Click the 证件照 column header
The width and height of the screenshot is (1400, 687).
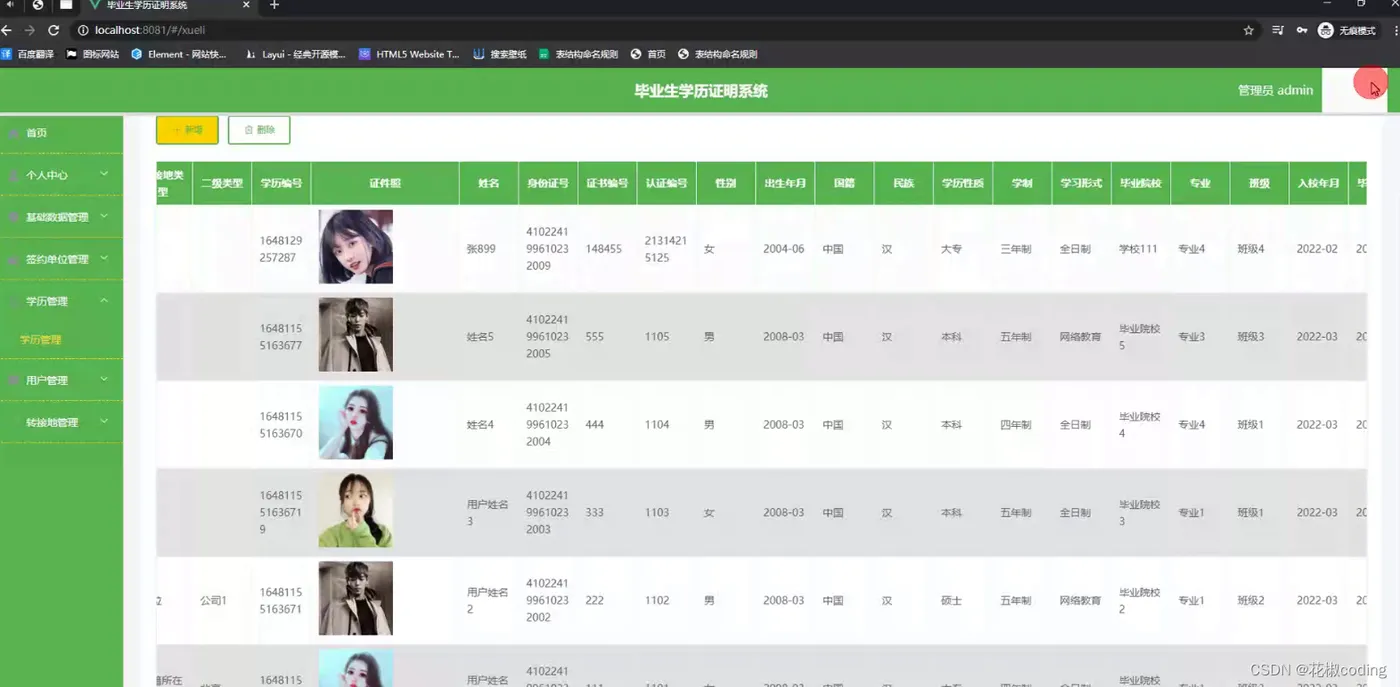point(385,183)
